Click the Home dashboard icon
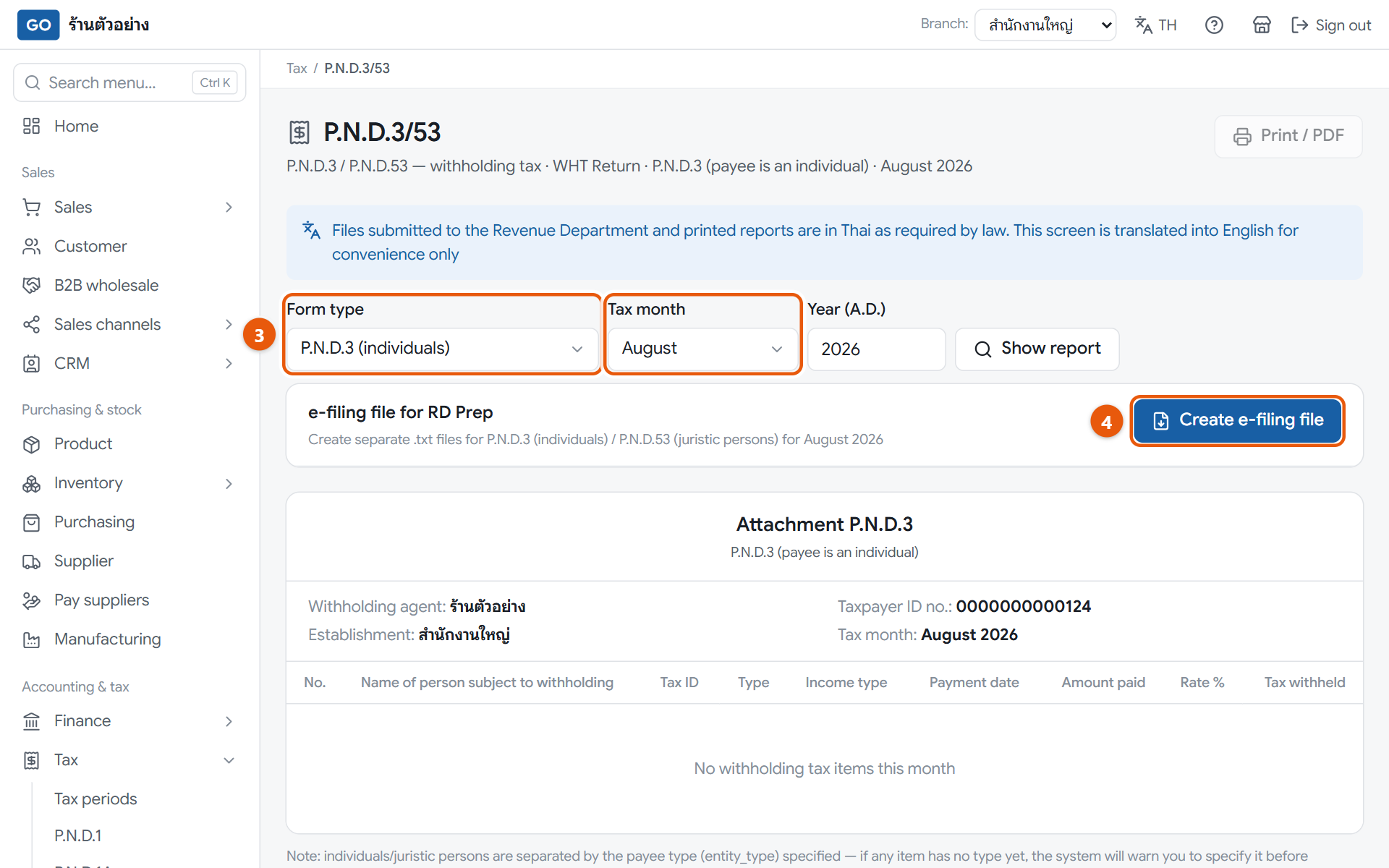This screenshot has height=868, width=1389. coord(31,126)
